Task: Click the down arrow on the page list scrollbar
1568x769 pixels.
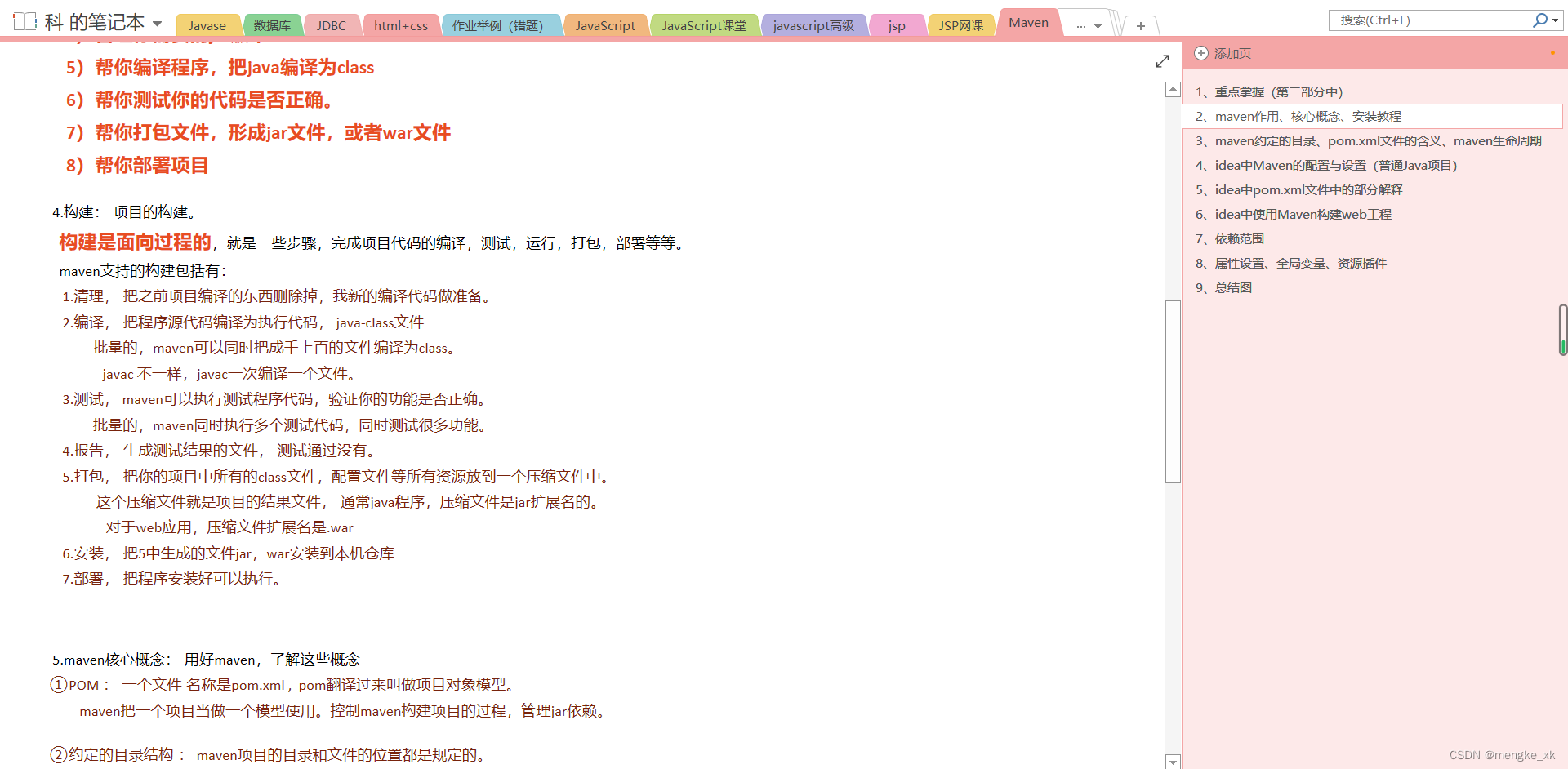Action: coord(1173,762)
